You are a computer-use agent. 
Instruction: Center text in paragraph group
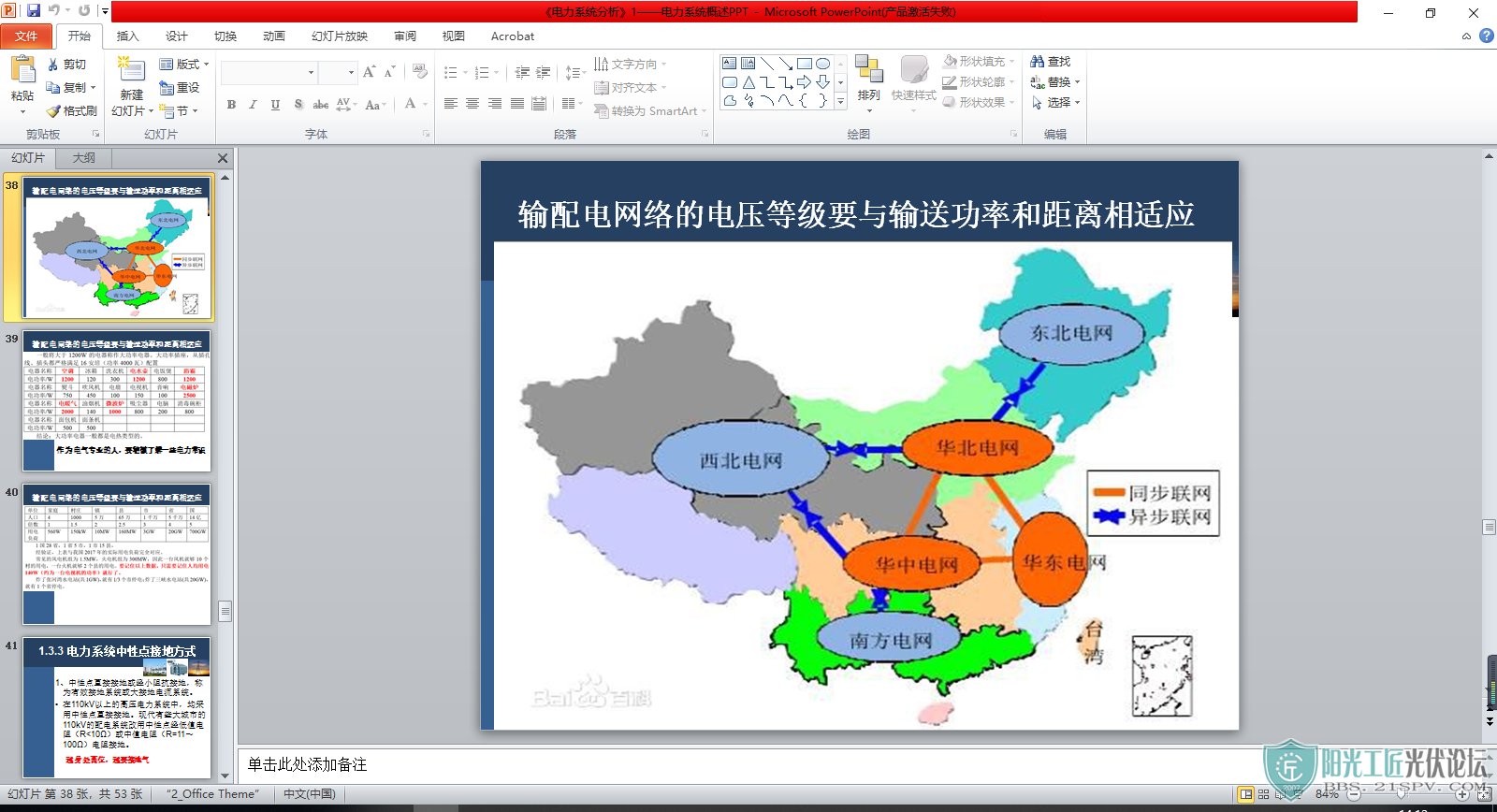[472, 104]
